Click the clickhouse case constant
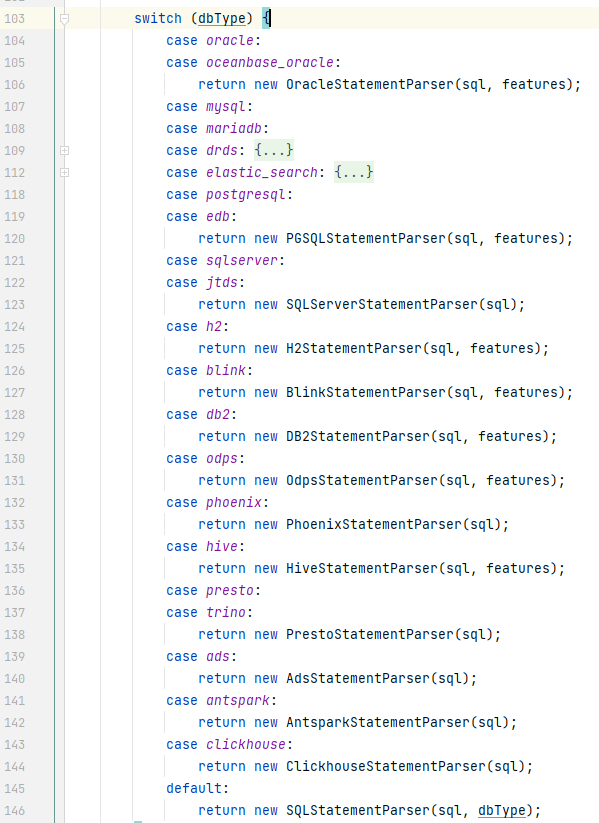 coord(246,744)
